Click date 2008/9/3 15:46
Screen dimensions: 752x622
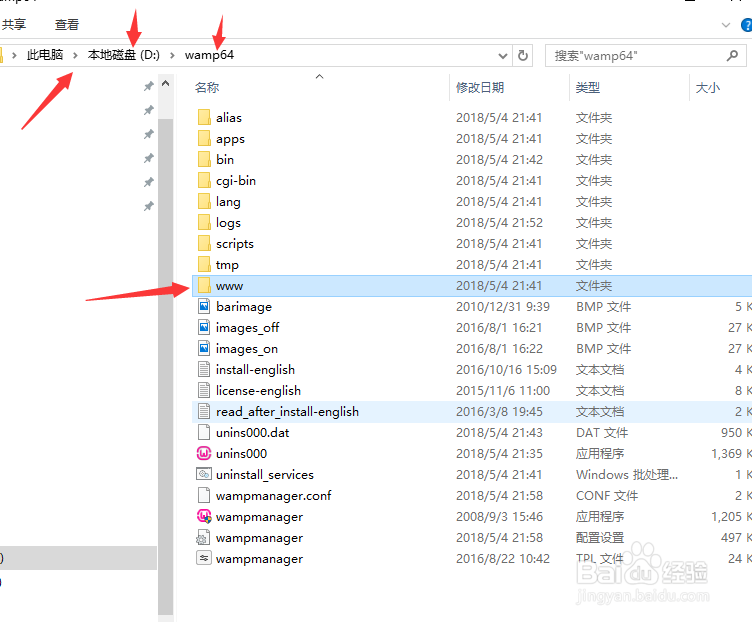point(499,516)
